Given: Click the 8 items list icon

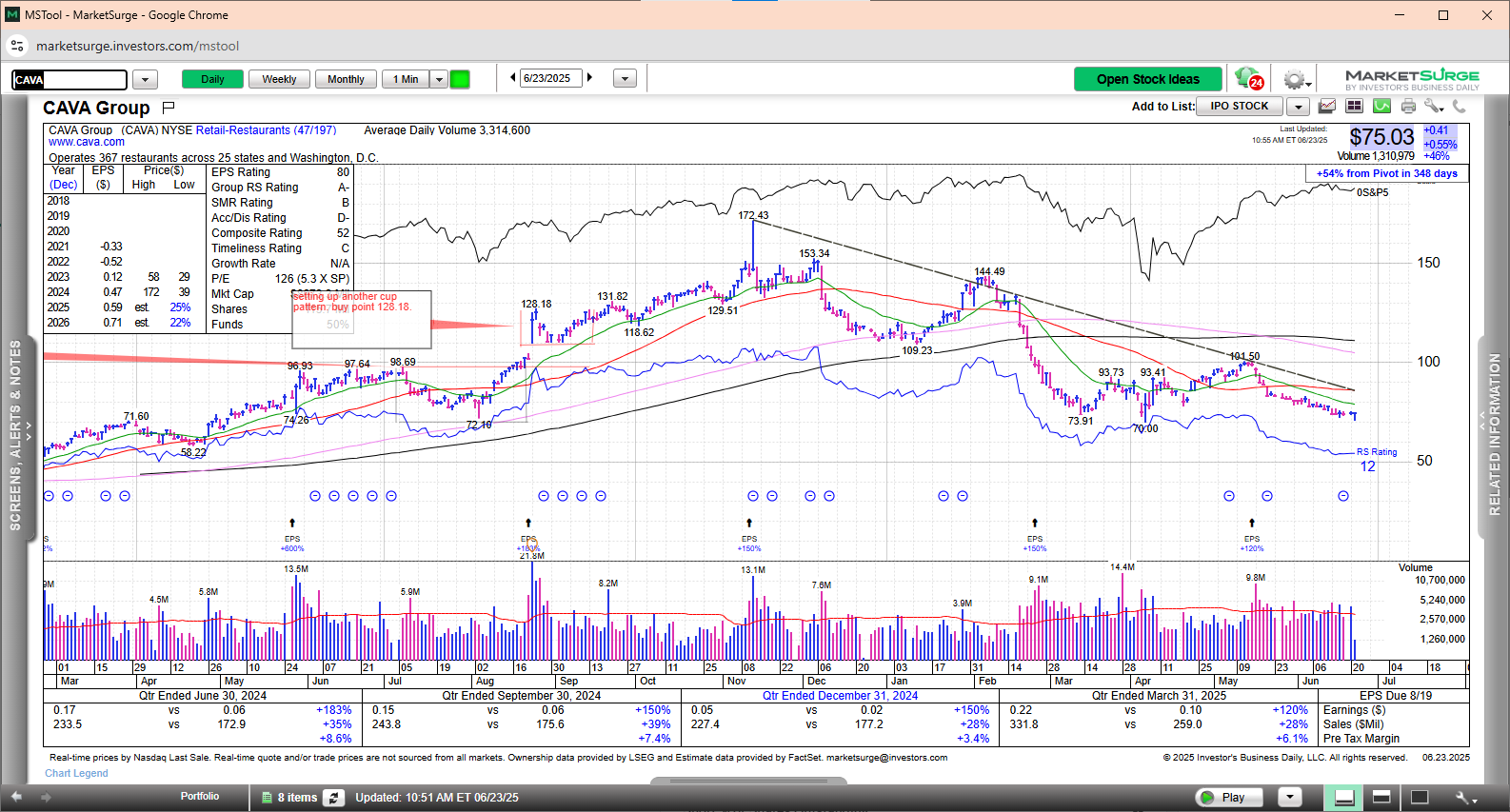Looking at the screenshot, I should click(268, 798).
